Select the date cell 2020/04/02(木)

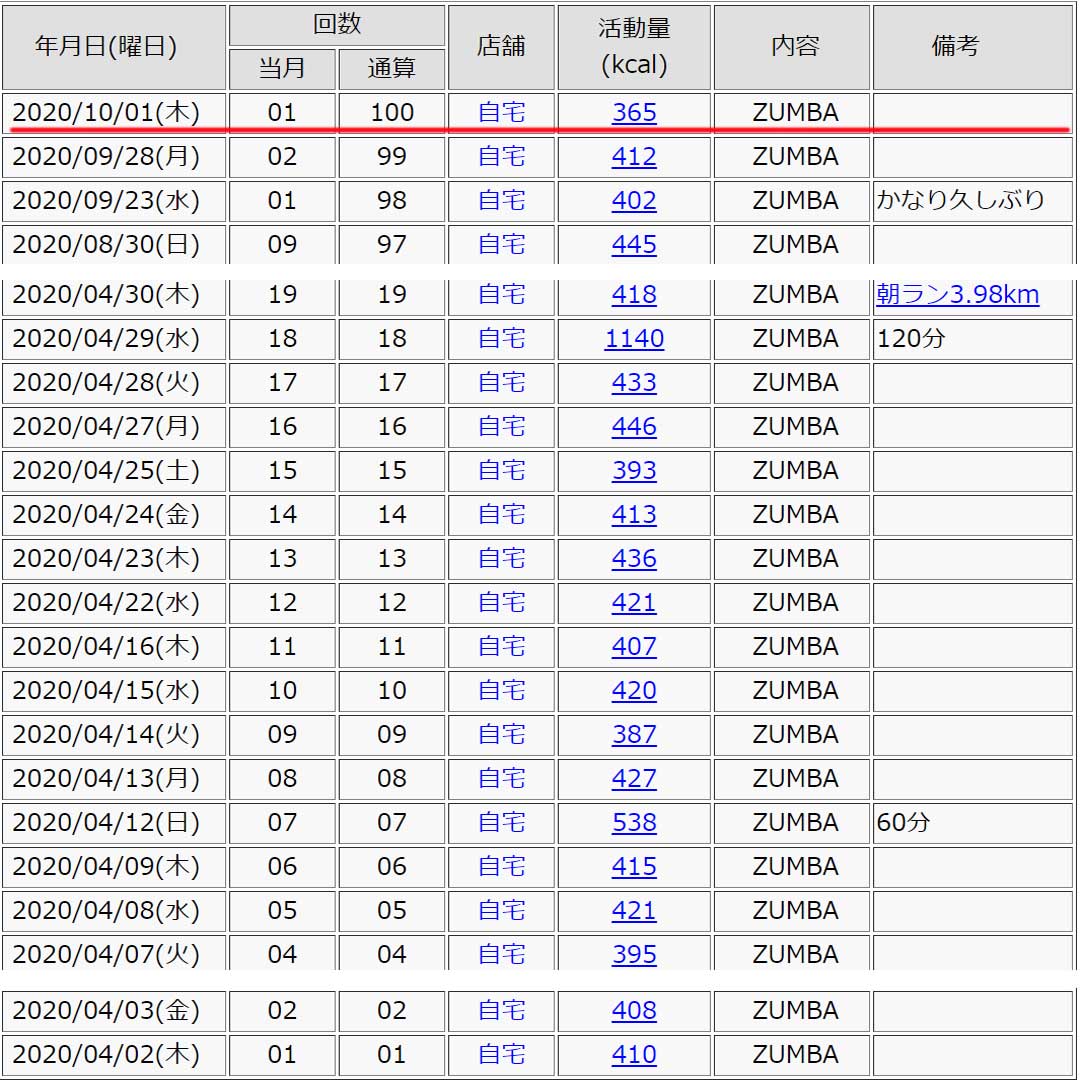(114, 1055)
